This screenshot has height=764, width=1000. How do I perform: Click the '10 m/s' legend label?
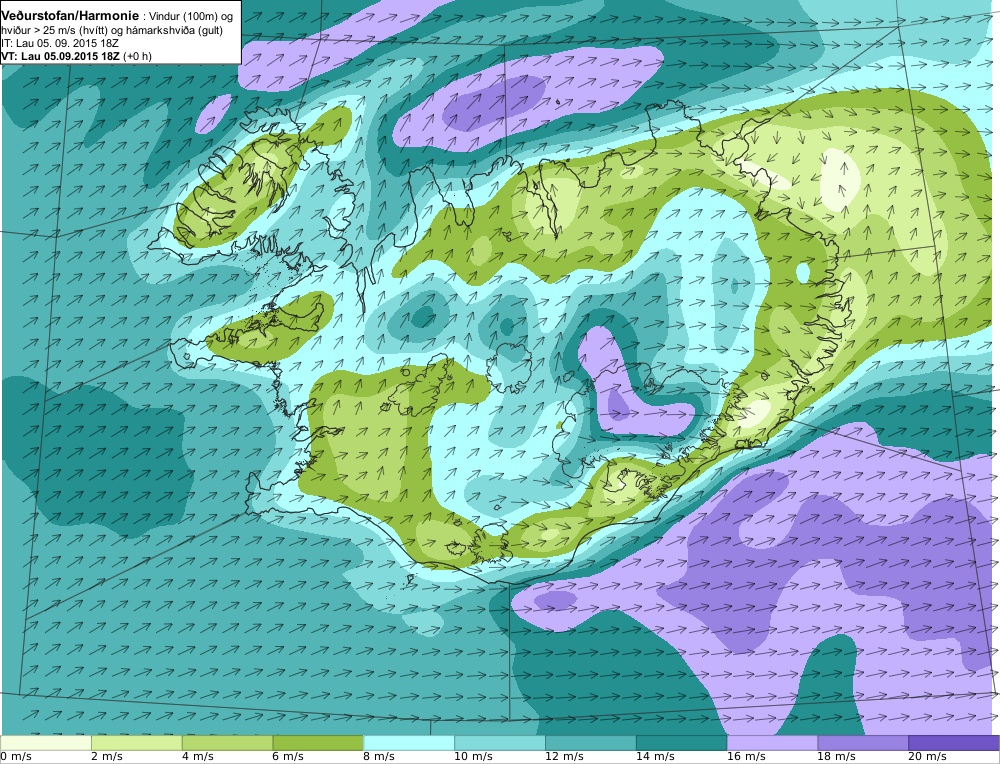coord(473,757)
